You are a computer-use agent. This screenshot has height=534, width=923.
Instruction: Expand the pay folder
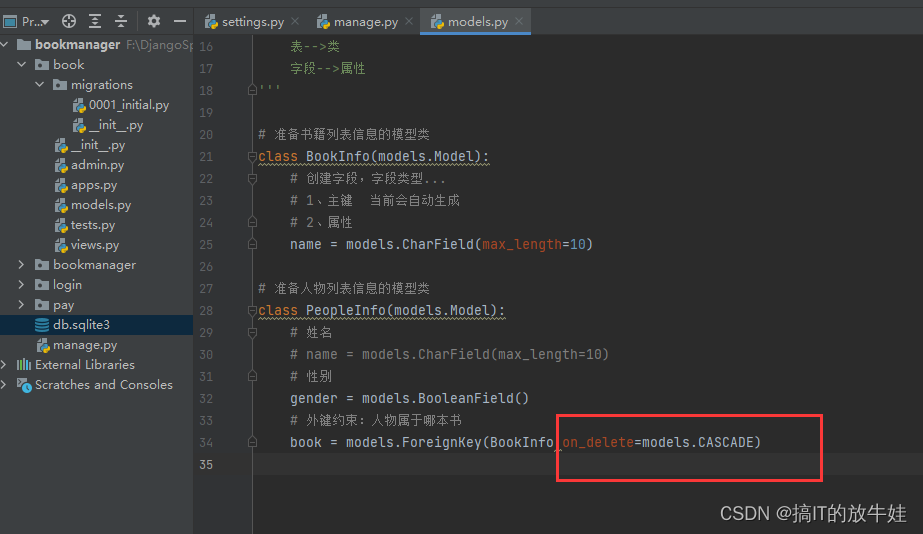pos(22,305)
